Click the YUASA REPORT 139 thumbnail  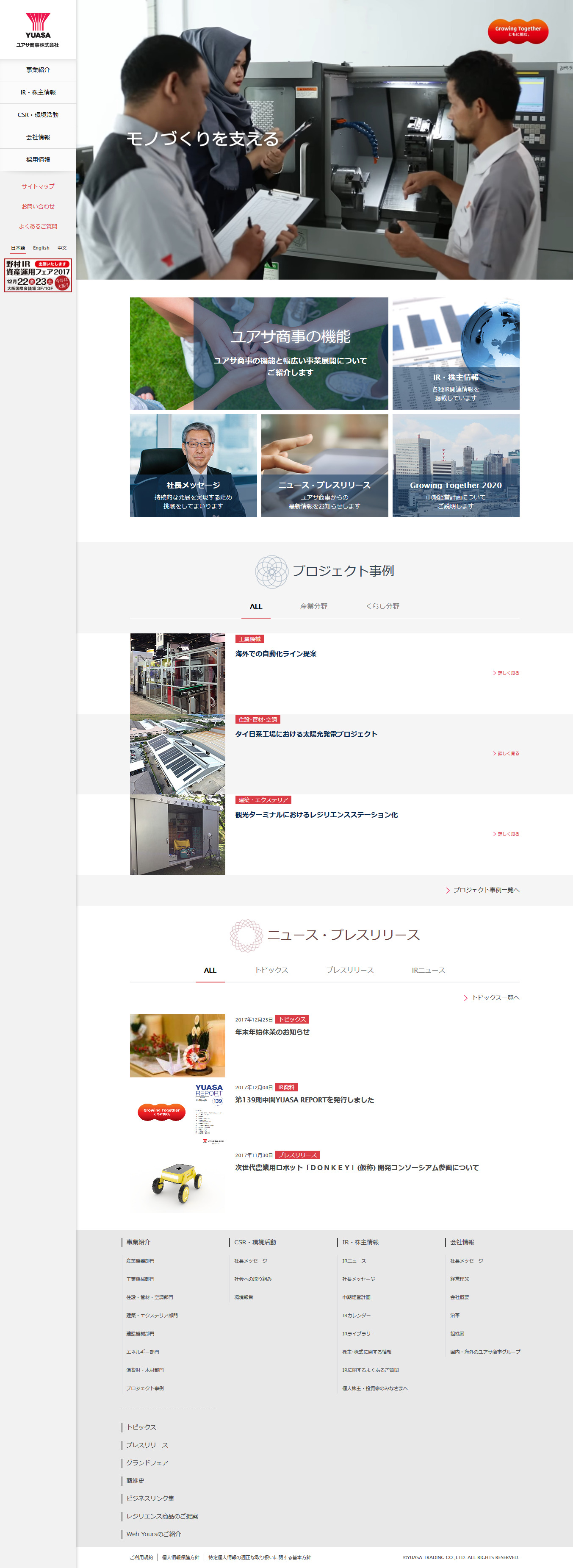click(x=177, y=1113)
